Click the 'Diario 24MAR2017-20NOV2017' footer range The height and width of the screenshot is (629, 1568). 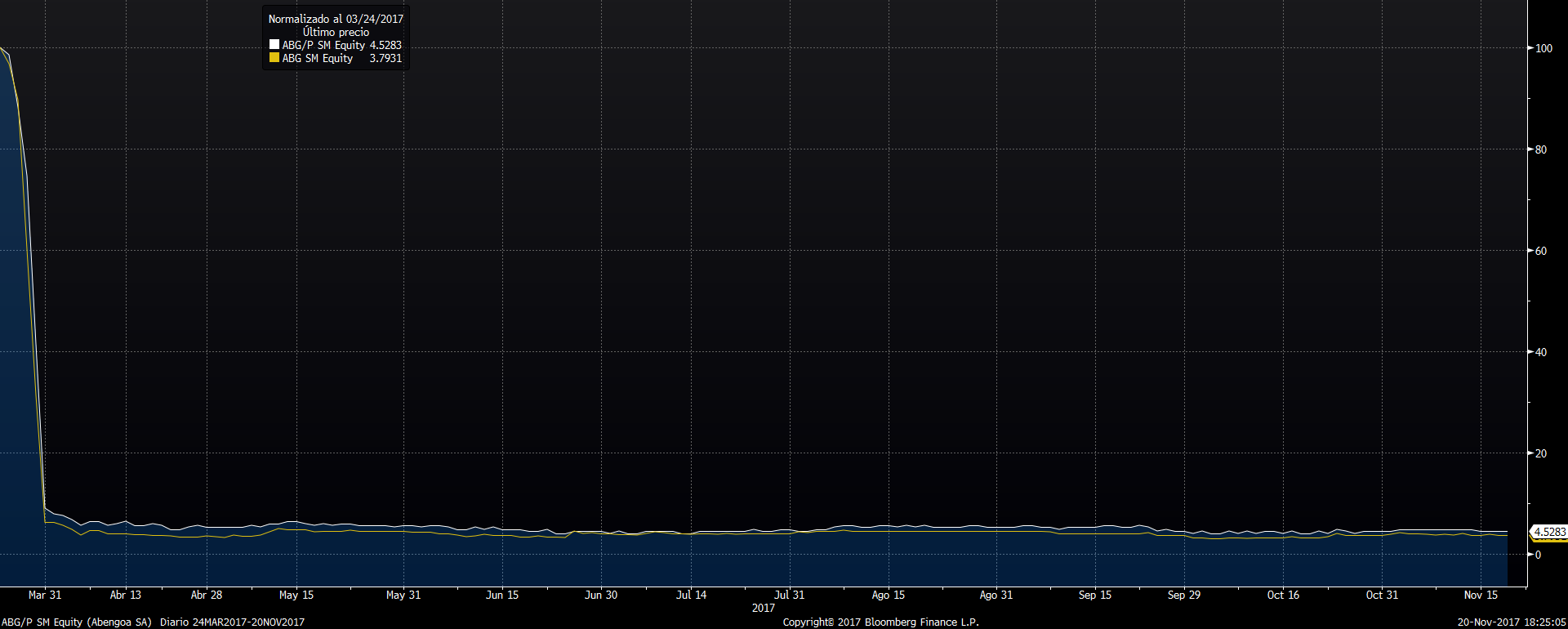(x=232, y=622)
